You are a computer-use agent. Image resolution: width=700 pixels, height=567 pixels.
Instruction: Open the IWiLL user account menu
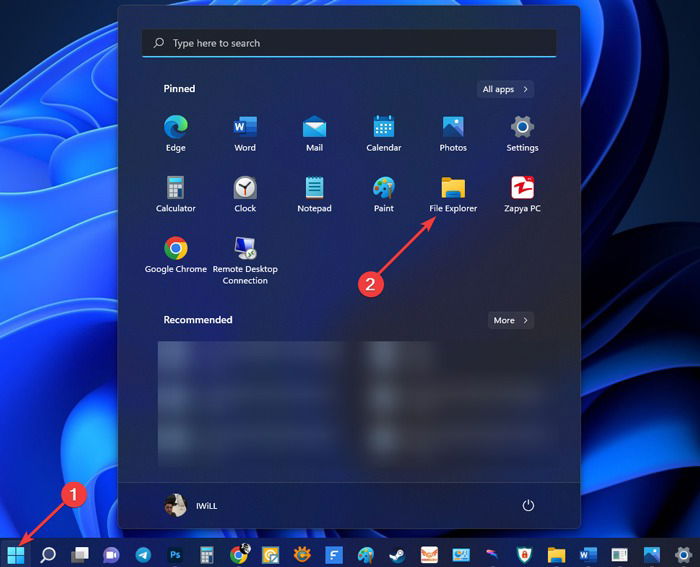[x=191, y=505]
